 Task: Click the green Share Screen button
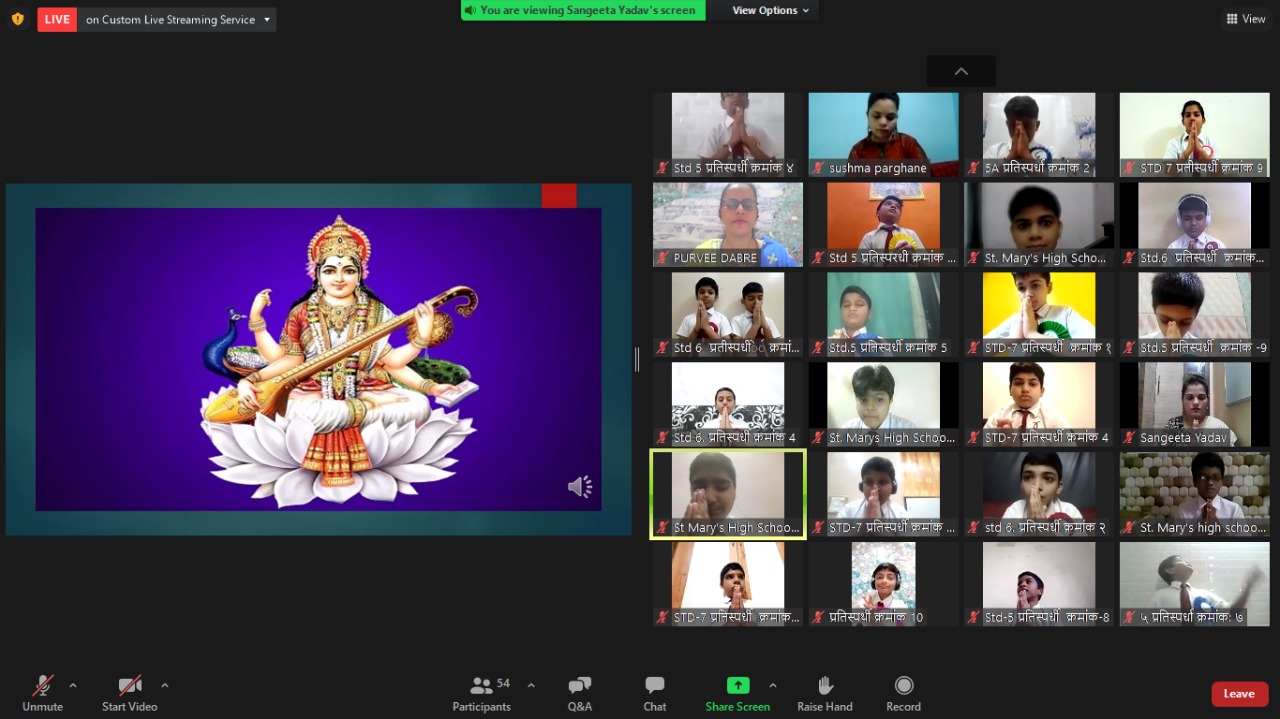(x=738, y=692)
